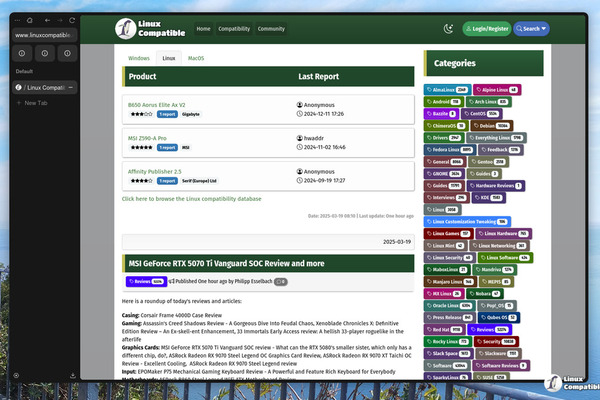The width and height of the screenshot is (600, 400).
Task: Reload the page with browser refresh icon
Action: click(71, 18)
